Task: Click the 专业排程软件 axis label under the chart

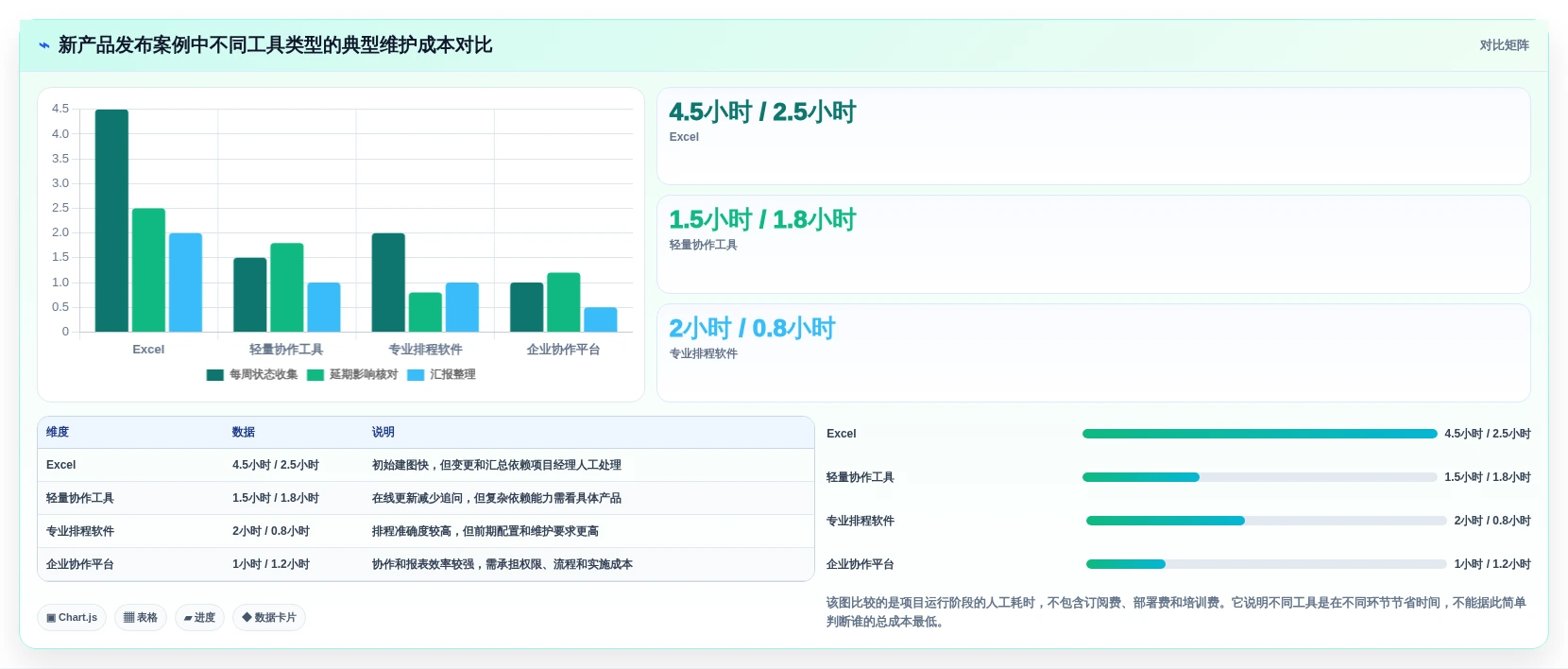Action: (x=425, y=350)
